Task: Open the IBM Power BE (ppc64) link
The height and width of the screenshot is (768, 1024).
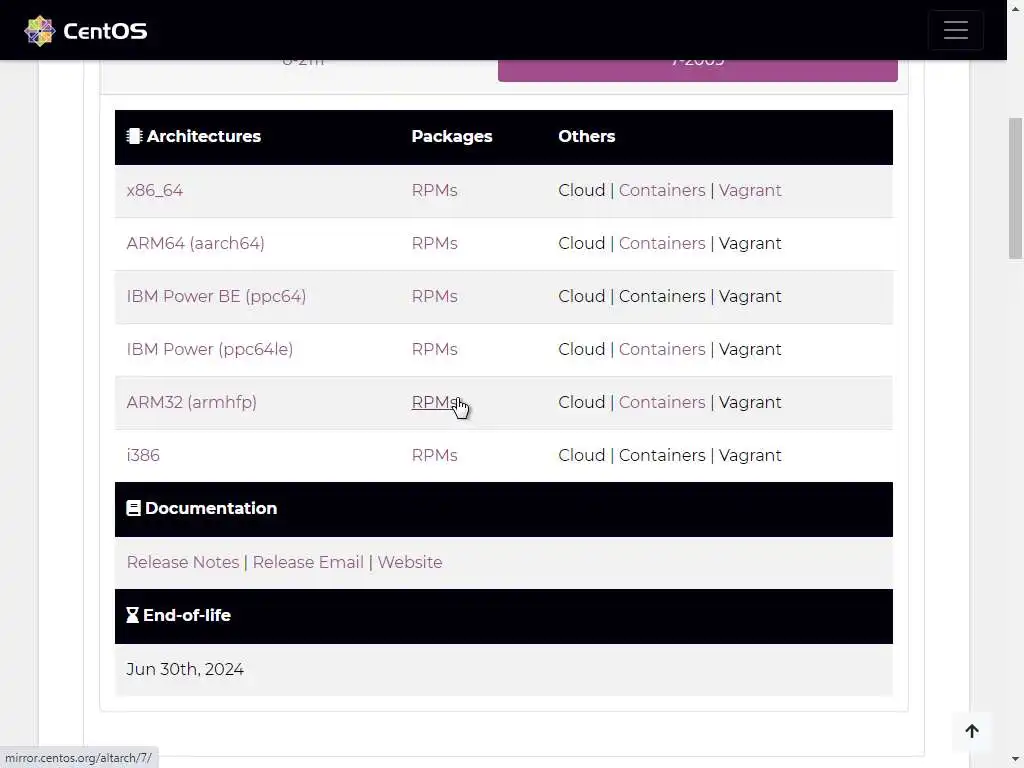Action: coord(216,296)
